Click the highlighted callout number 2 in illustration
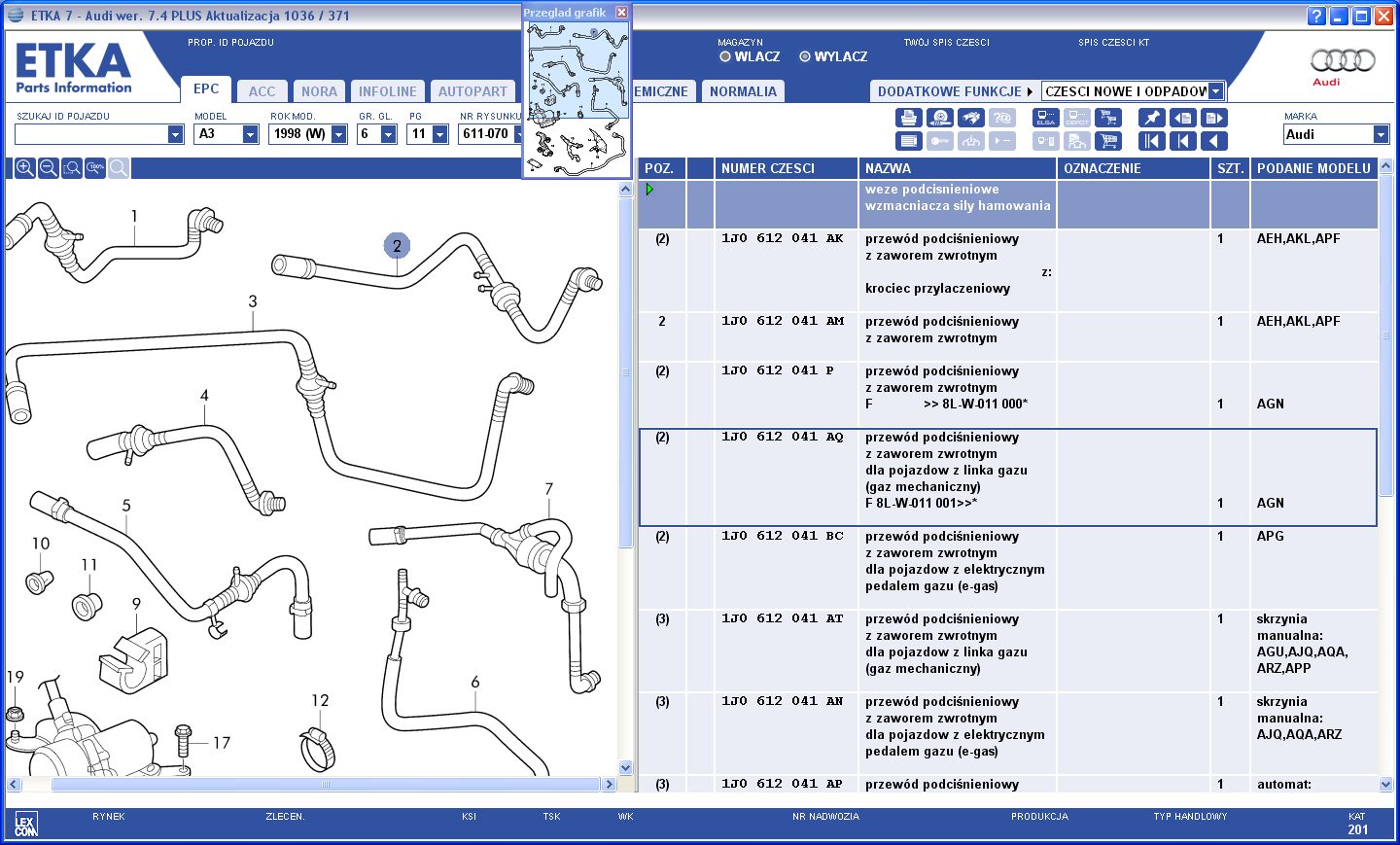This screenshot has width=1400, height=845. (397, 246)
